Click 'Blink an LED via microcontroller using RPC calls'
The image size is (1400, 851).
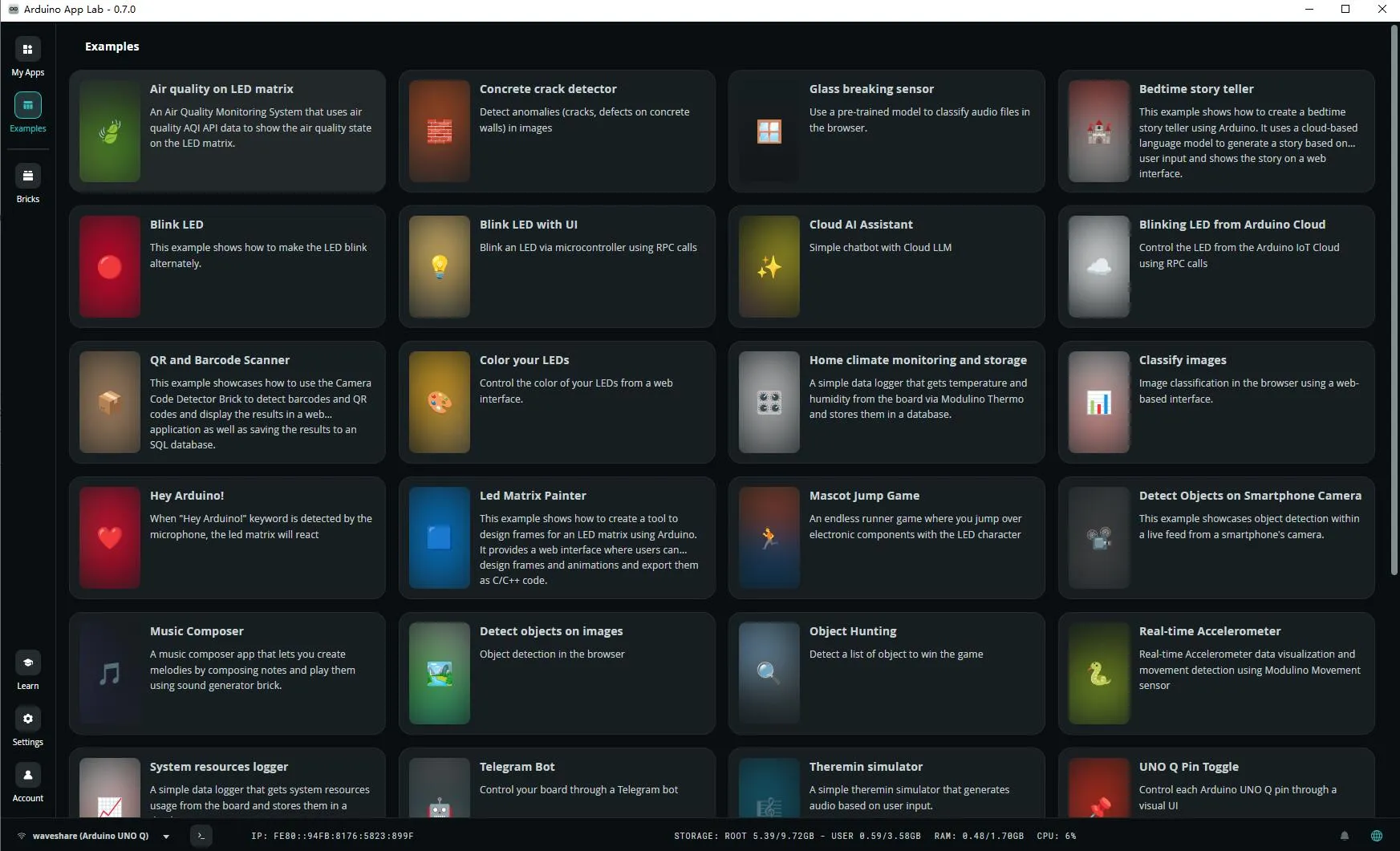(x=588, y=248)
